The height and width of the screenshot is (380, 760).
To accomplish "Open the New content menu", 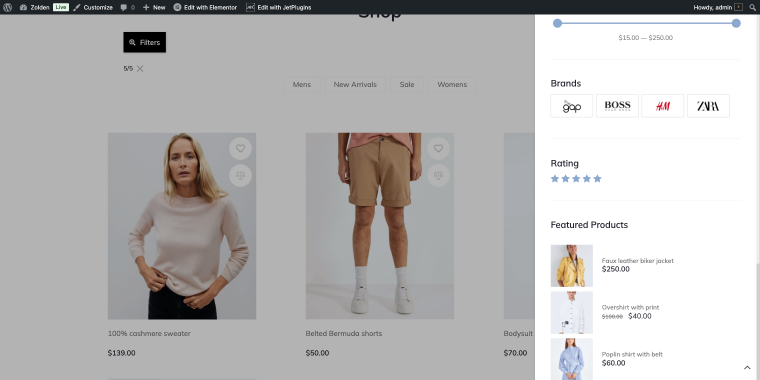I will [x=154, y=7].
